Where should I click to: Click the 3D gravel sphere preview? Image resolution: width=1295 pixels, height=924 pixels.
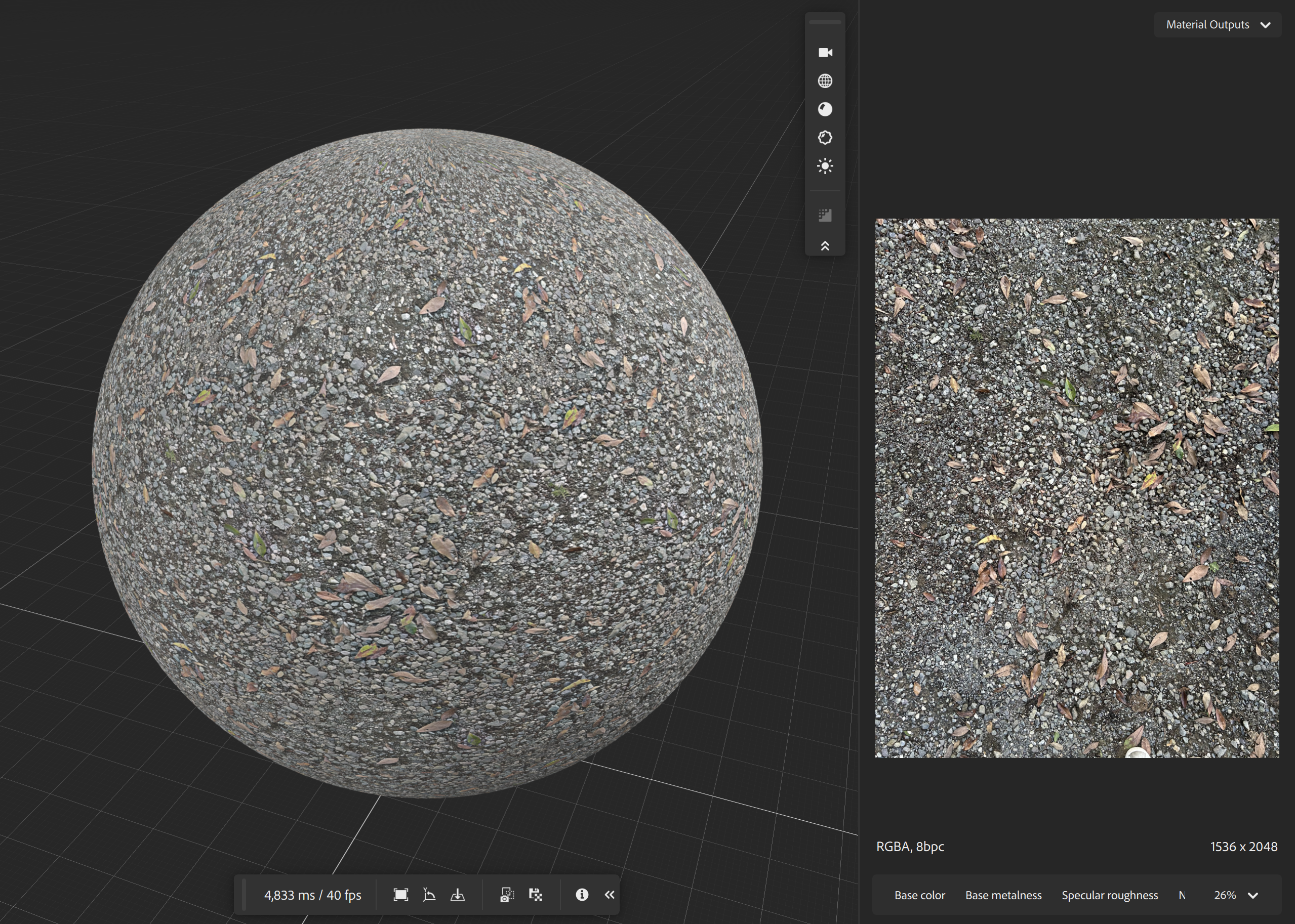coord(427,463)
